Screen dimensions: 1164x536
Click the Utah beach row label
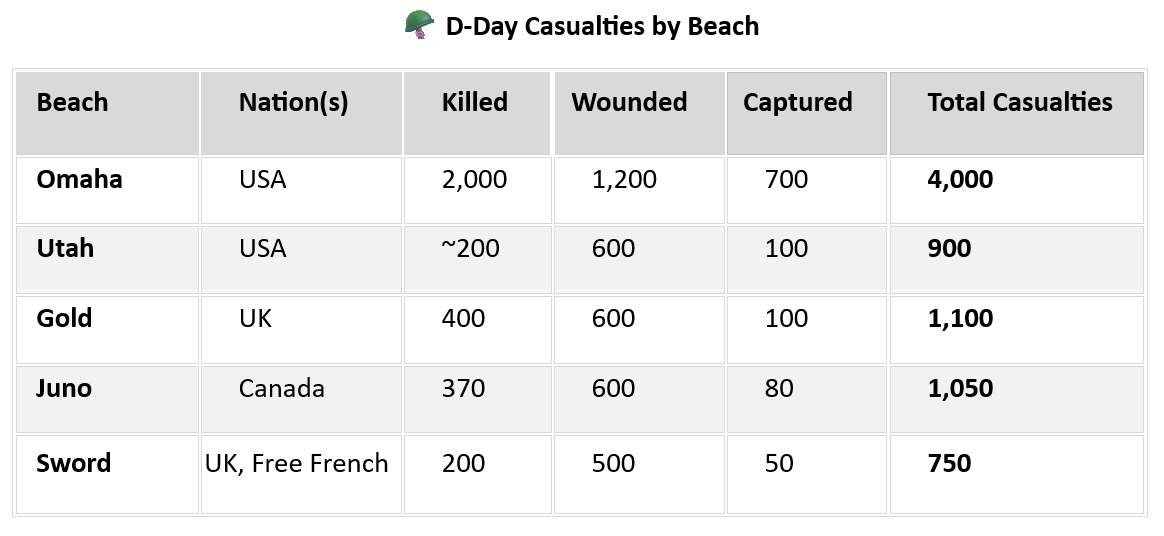65,249
